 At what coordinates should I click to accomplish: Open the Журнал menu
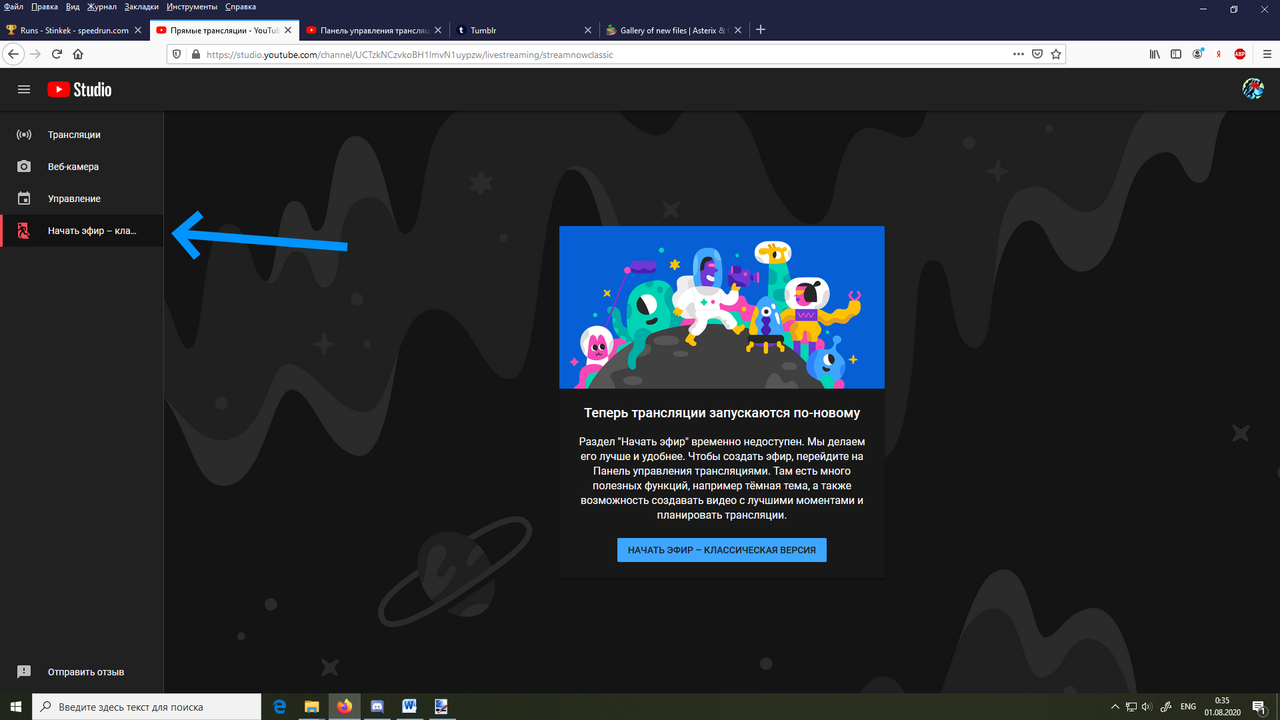pos(102,7)
